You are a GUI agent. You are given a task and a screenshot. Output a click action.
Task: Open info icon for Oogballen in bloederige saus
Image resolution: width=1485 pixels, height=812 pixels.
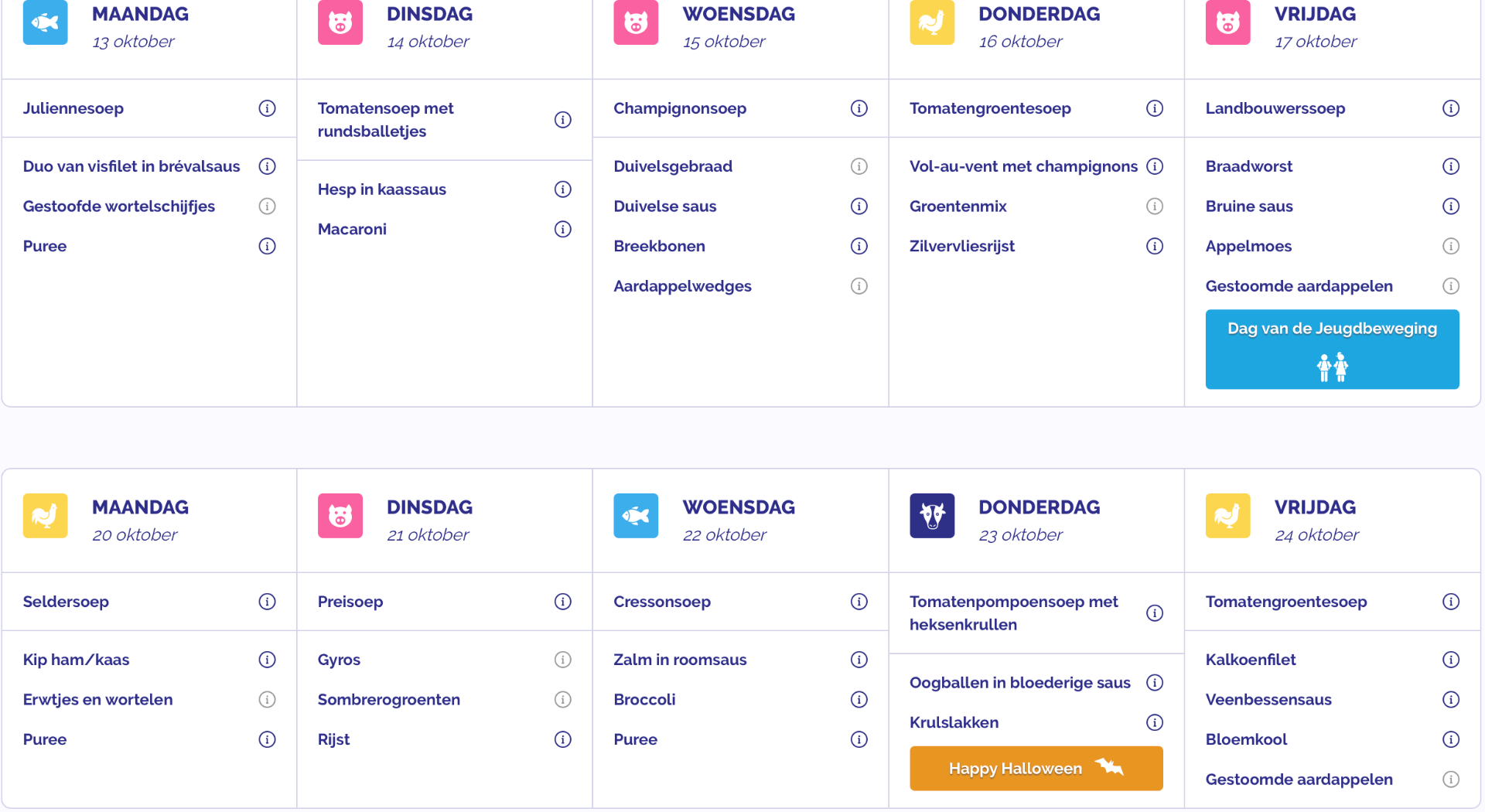1155,683
